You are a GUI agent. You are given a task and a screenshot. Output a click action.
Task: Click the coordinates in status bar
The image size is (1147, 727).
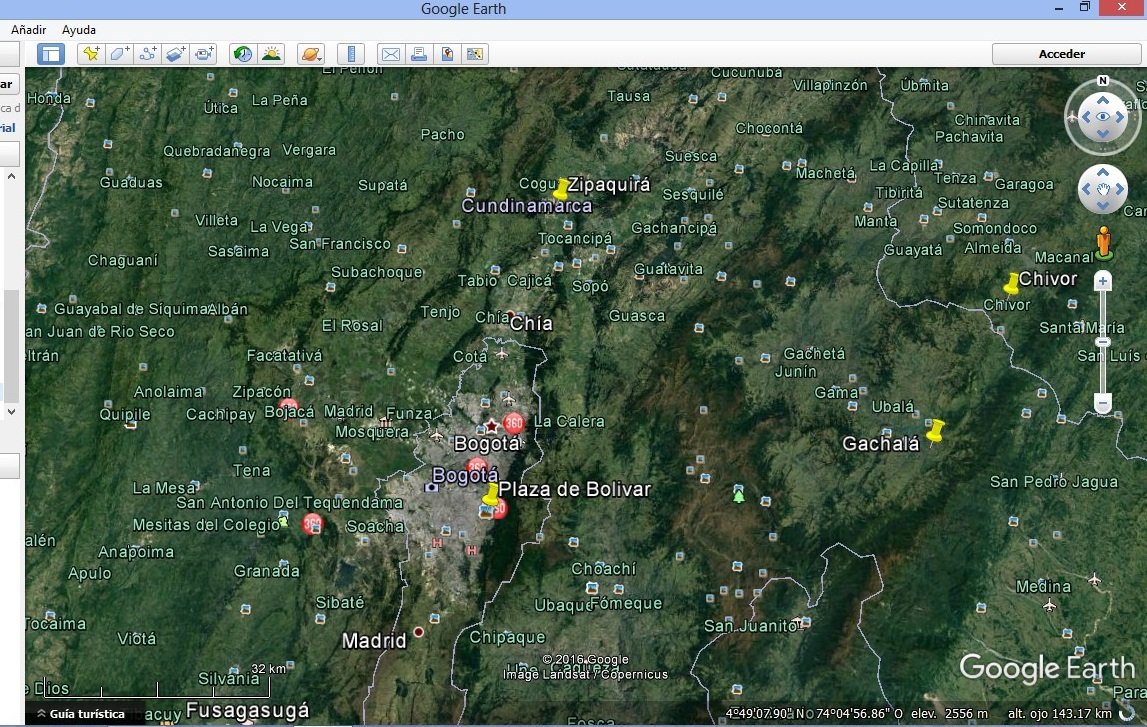click(814, 713)
